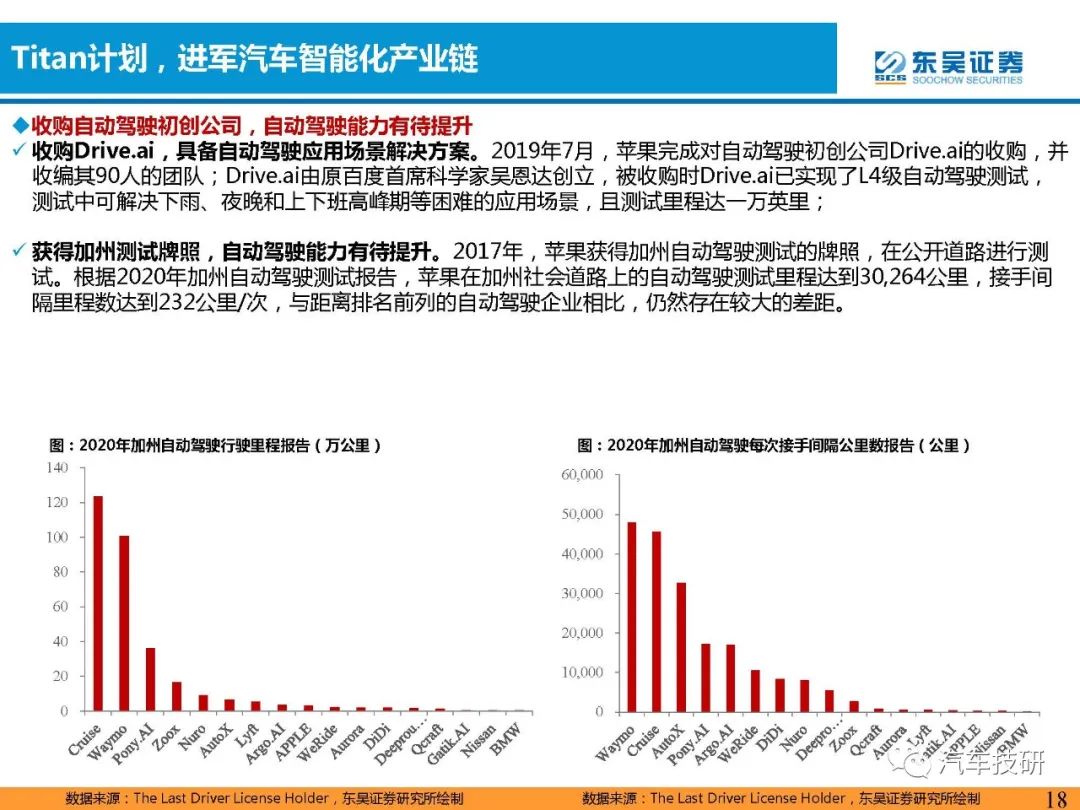Click the Waymo bar in the takeover-interval chart
This screenshot has height=810, width=1080.
pyautogui.click(x=632, y=617)
